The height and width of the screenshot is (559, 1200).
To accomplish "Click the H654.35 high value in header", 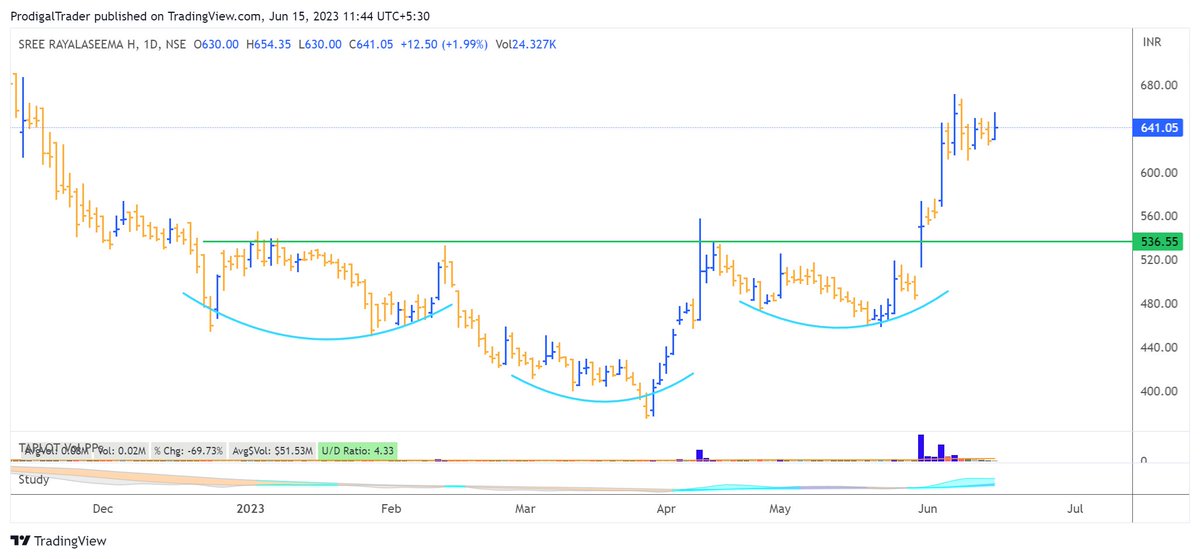I will click(267, 44).
